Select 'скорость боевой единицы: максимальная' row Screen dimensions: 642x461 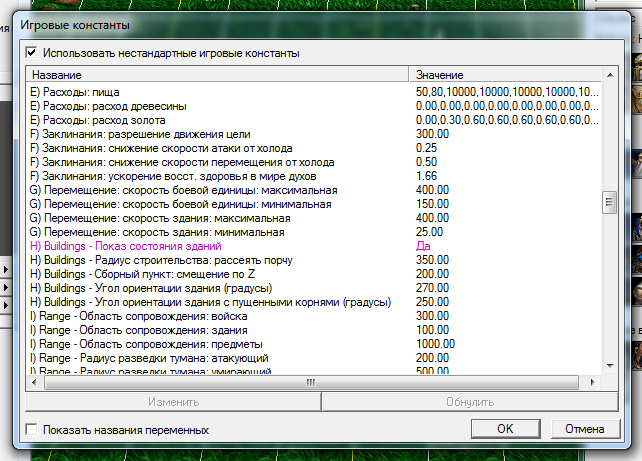(314, 190)
